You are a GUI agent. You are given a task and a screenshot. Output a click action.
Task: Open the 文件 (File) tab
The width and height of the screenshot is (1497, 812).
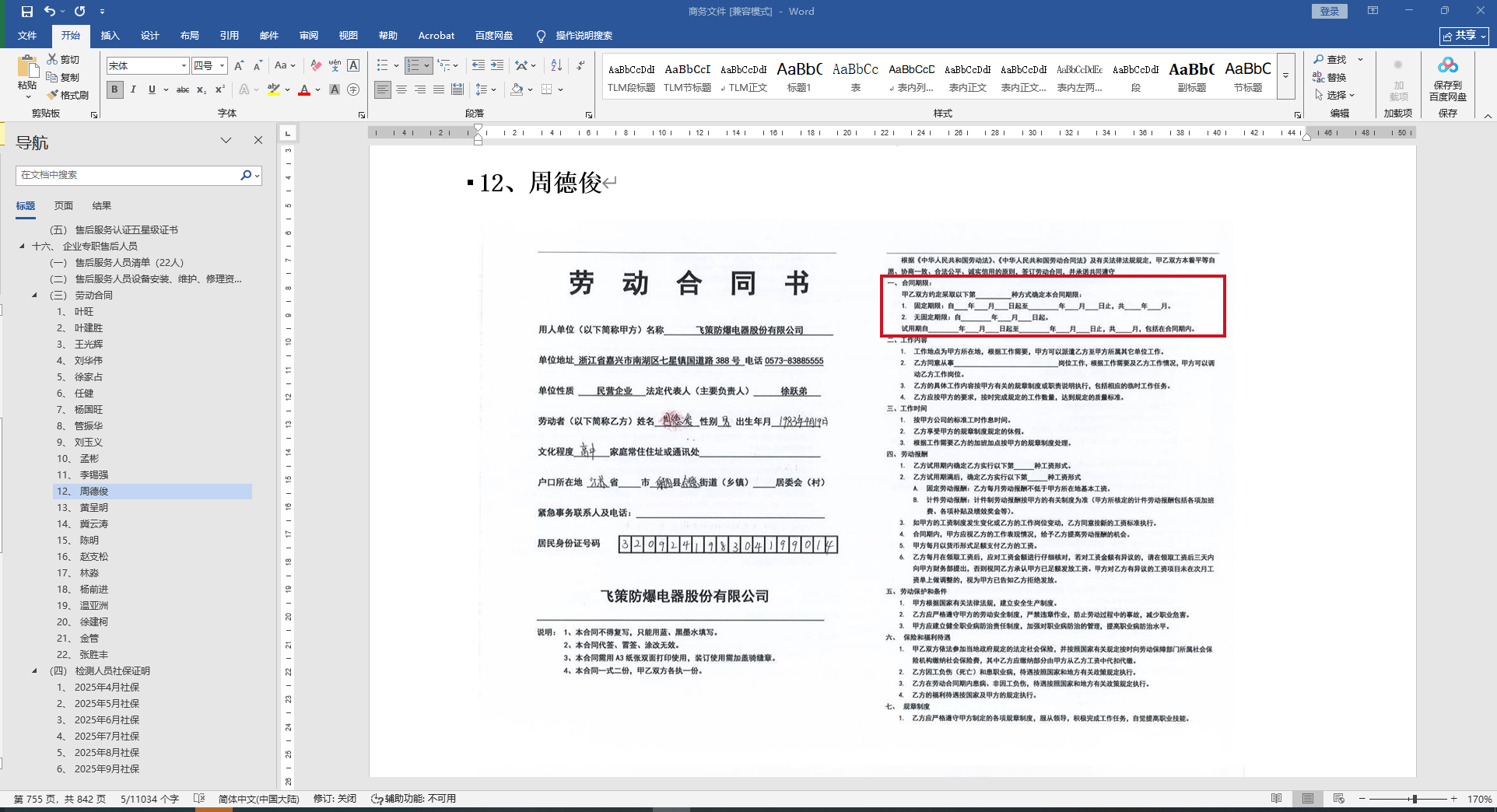click(x=27, y=36)
